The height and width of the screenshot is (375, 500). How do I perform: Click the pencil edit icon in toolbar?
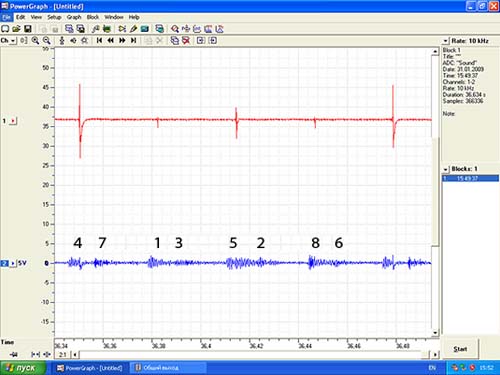tap(133, 29)
